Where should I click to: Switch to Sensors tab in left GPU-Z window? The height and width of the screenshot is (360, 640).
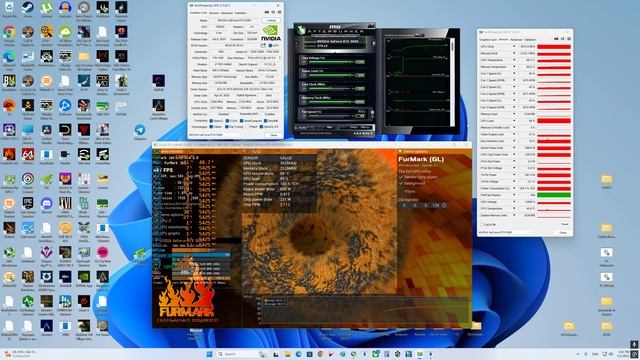pos(214,13)
